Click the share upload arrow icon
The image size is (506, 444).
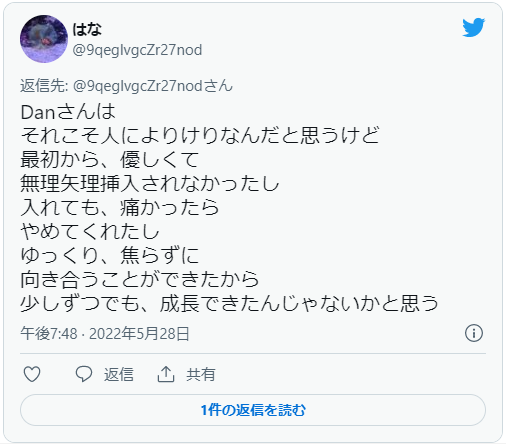[166, 374]
